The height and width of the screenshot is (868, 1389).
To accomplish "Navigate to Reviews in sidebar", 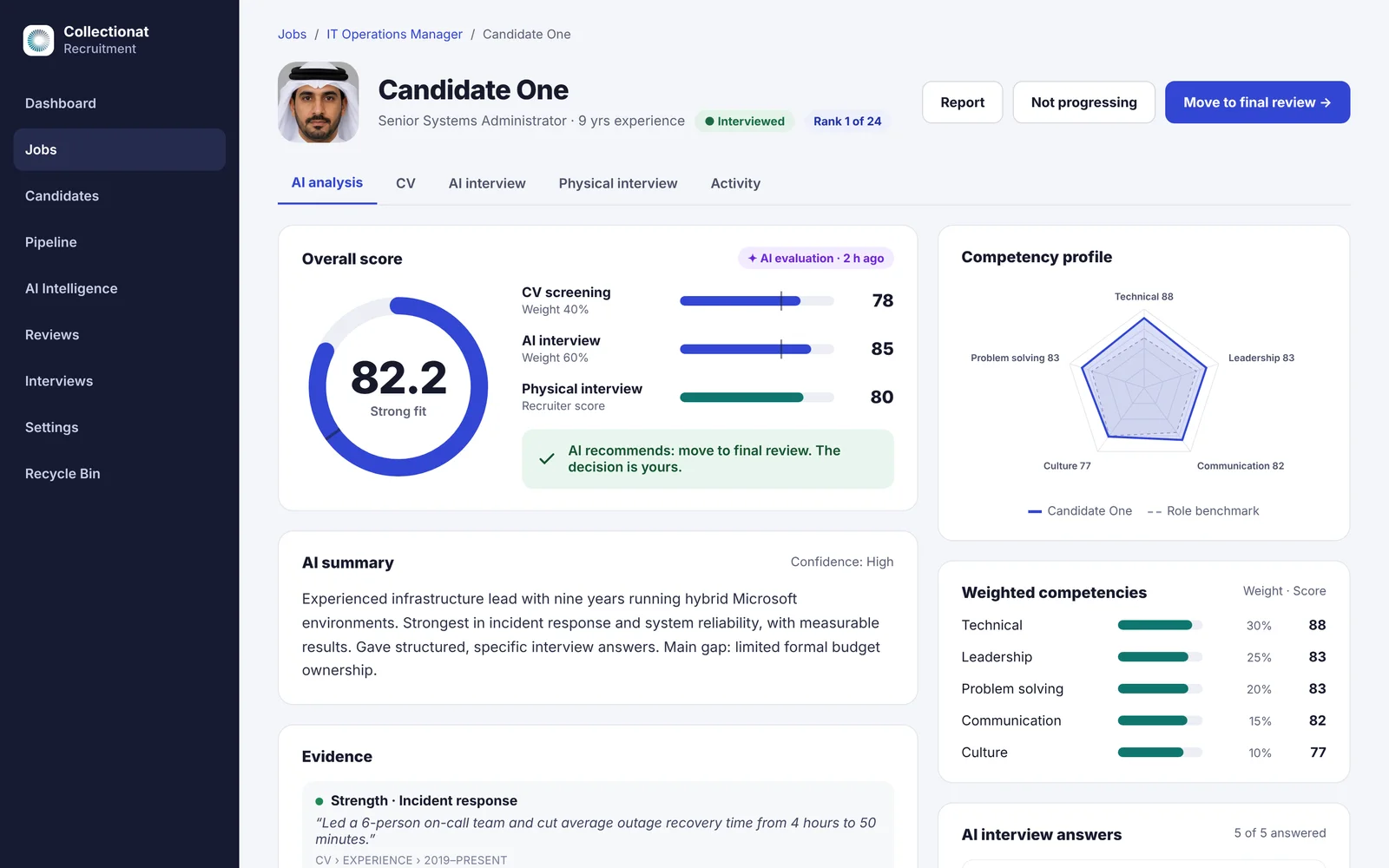I will [120, 335].
